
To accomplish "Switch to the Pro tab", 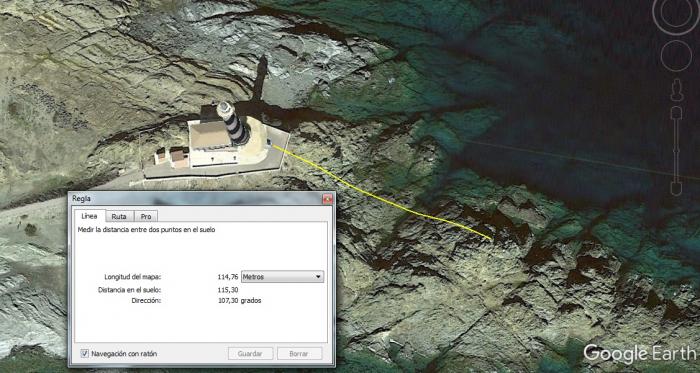I will (x=146, y=216).
